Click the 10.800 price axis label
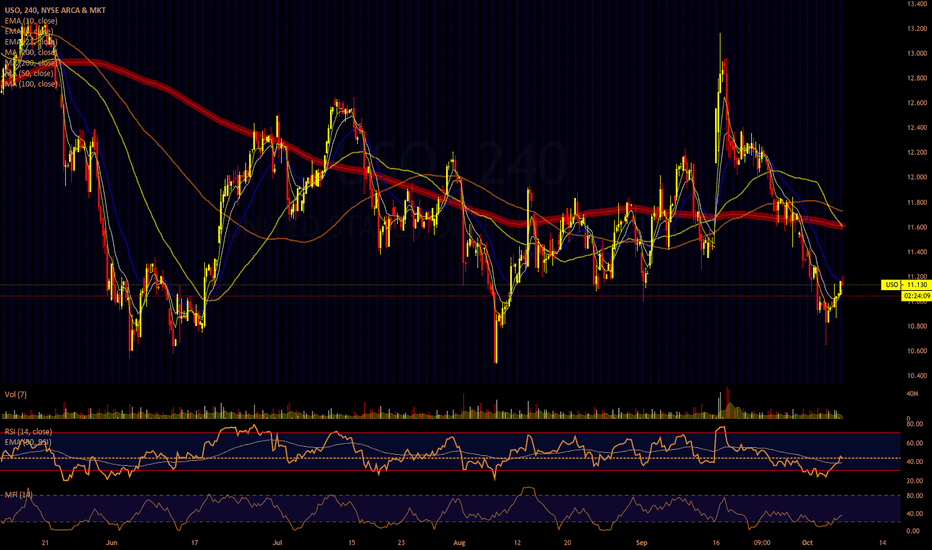The image size is (932, 550). [917, 326]
